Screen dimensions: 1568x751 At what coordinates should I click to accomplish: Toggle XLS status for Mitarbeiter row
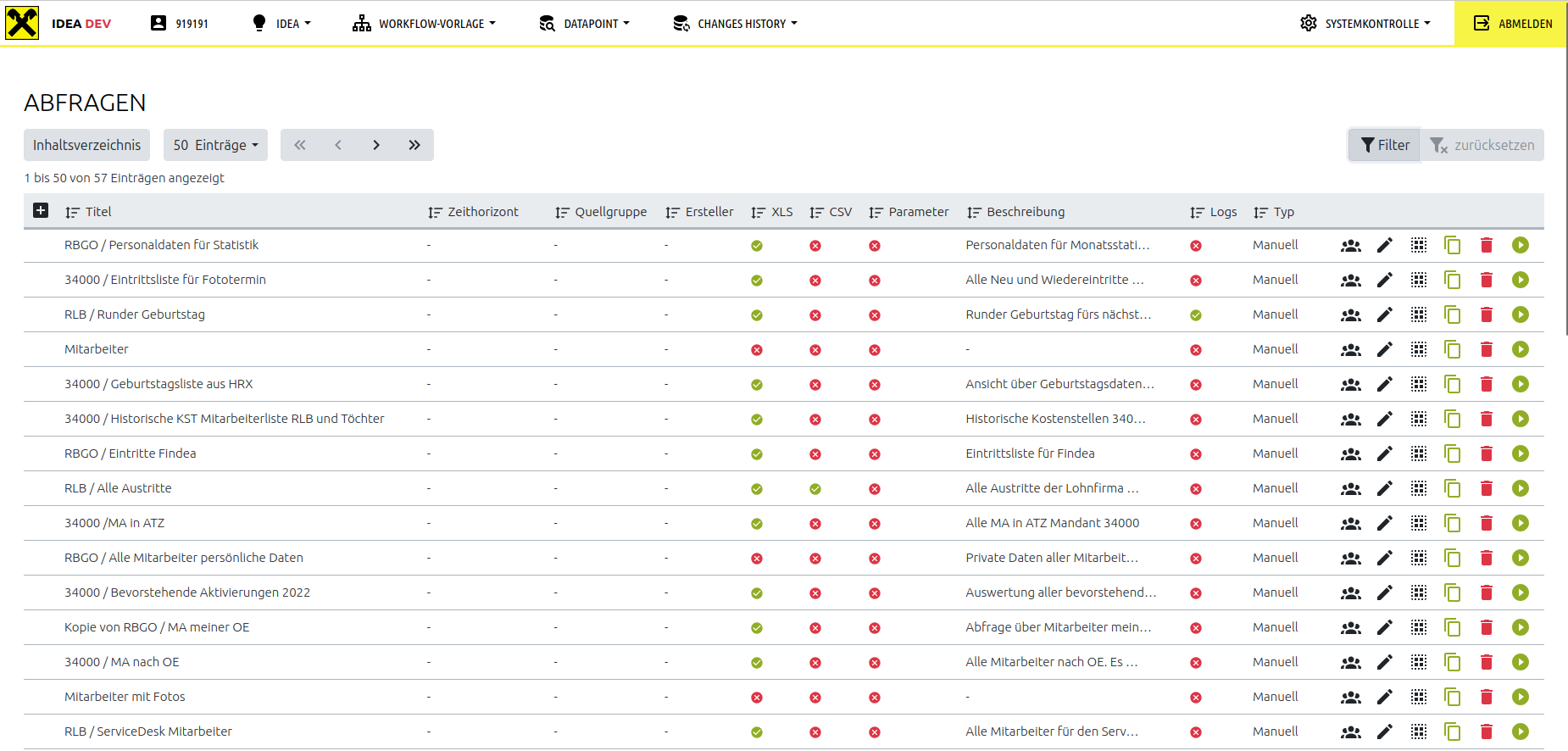pyautogui.click(x=756, y=350)
